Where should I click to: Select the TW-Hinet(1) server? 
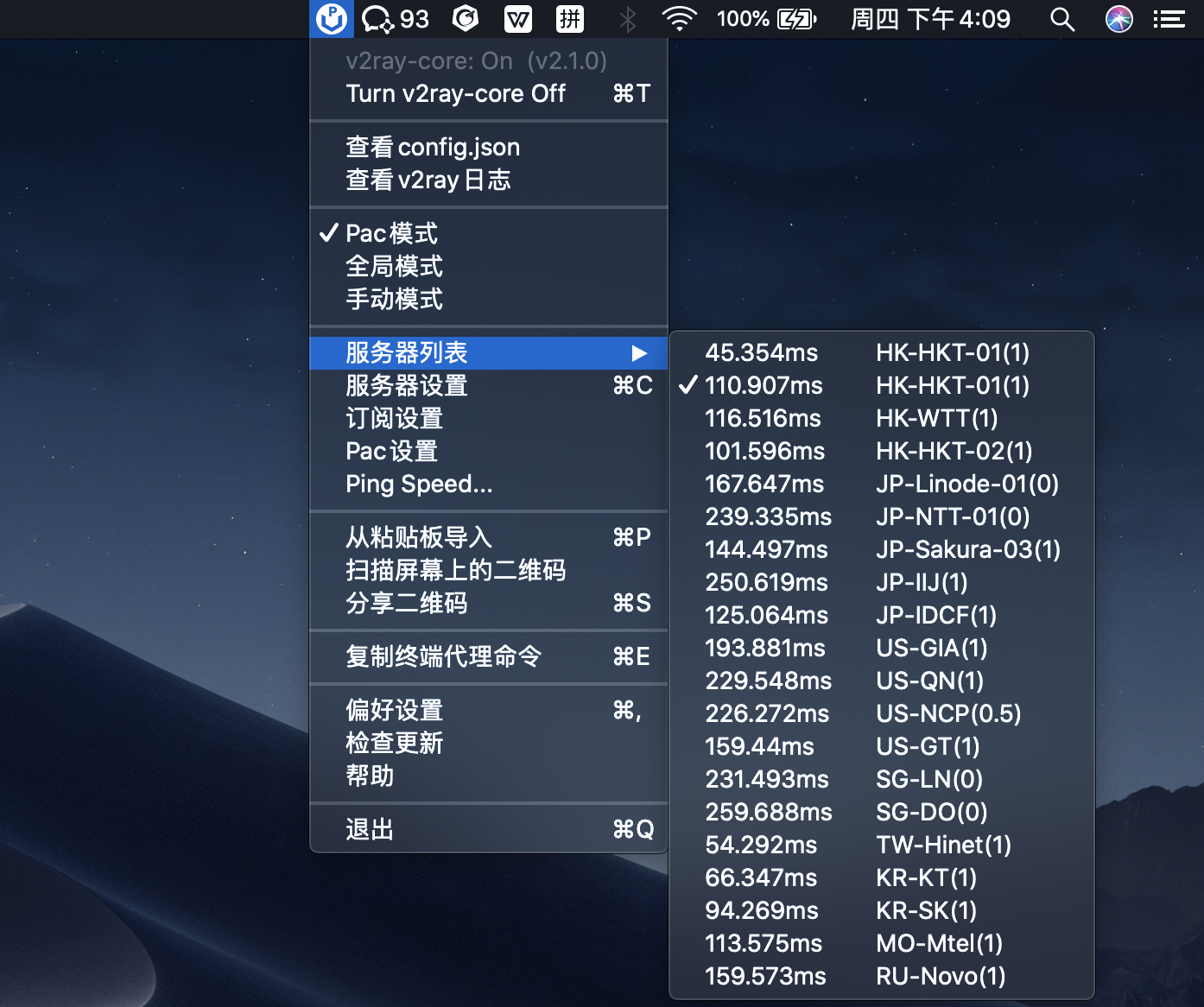pyautogui.click(x=882, y=845)
